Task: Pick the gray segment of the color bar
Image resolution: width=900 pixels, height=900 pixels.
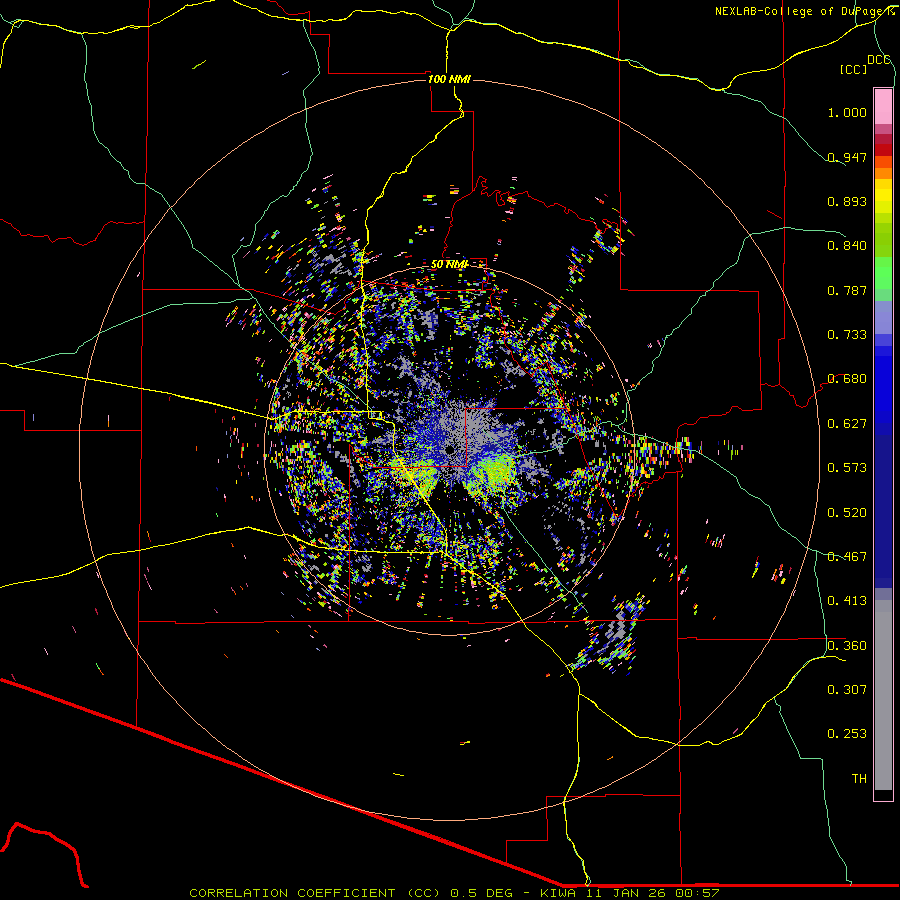Action: pos(883,695)
